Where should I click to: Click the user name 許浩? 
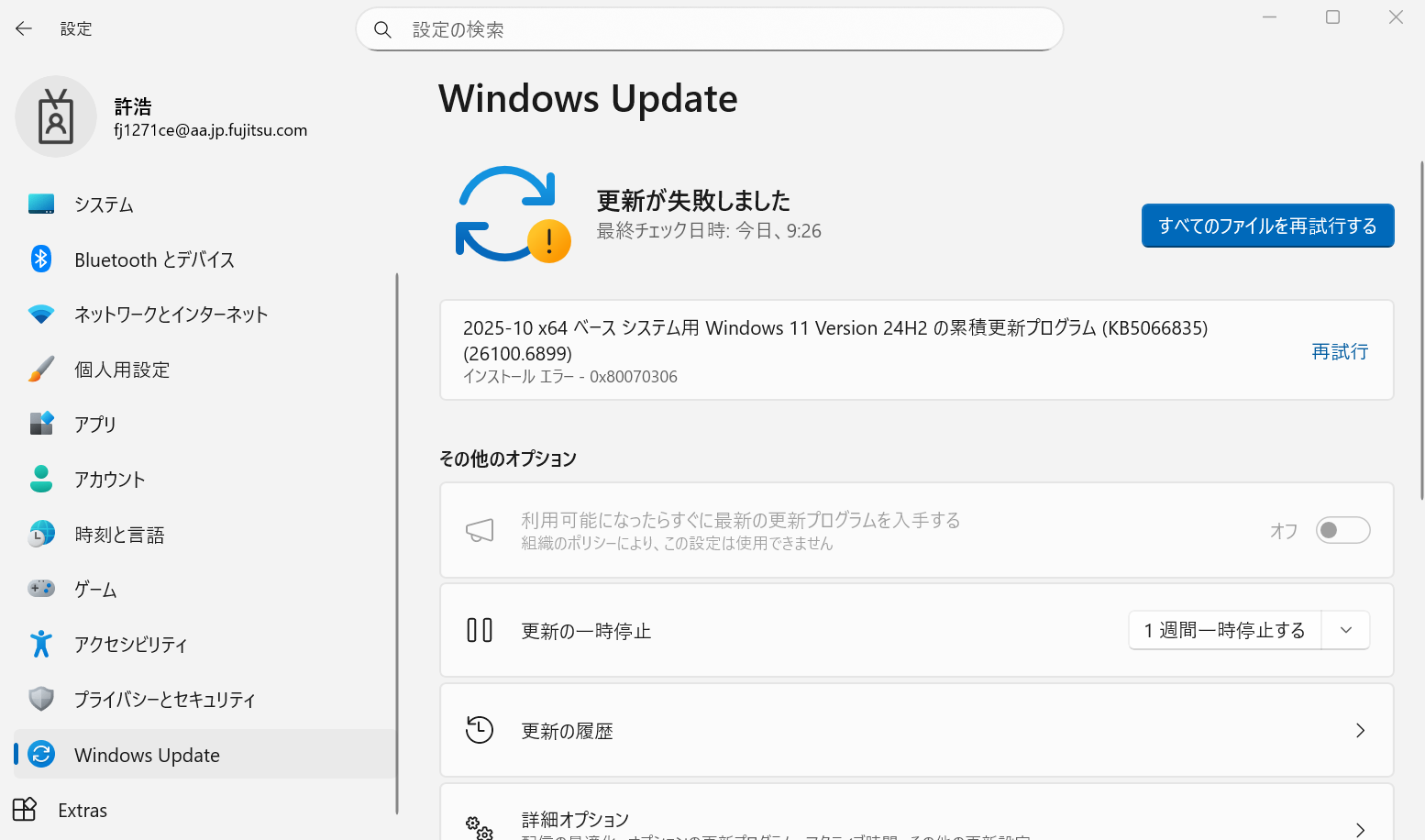(x=133, y=106)
